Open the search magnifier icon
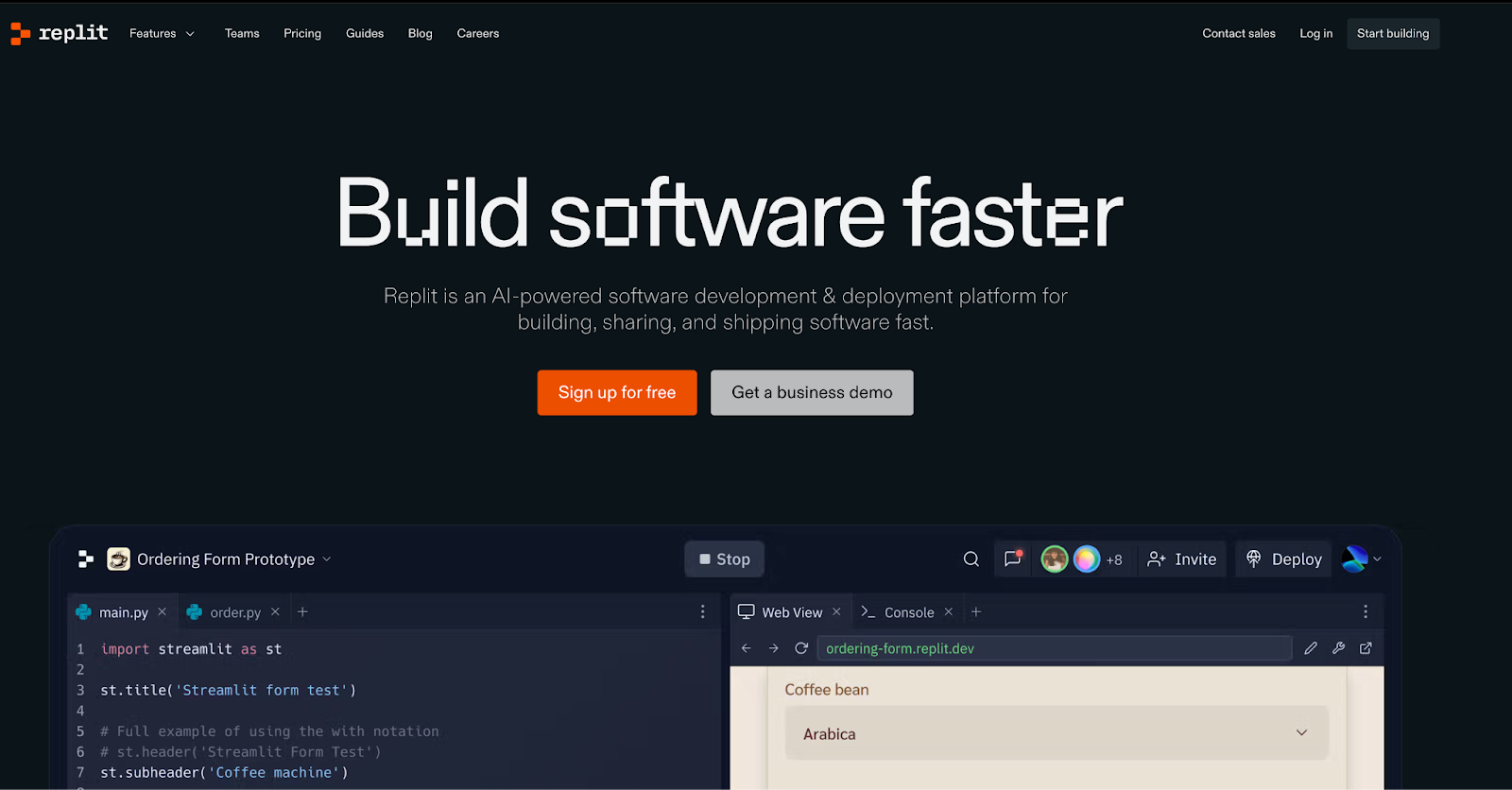The height and width of the screenshot is (790, 1512). (971, 559)
